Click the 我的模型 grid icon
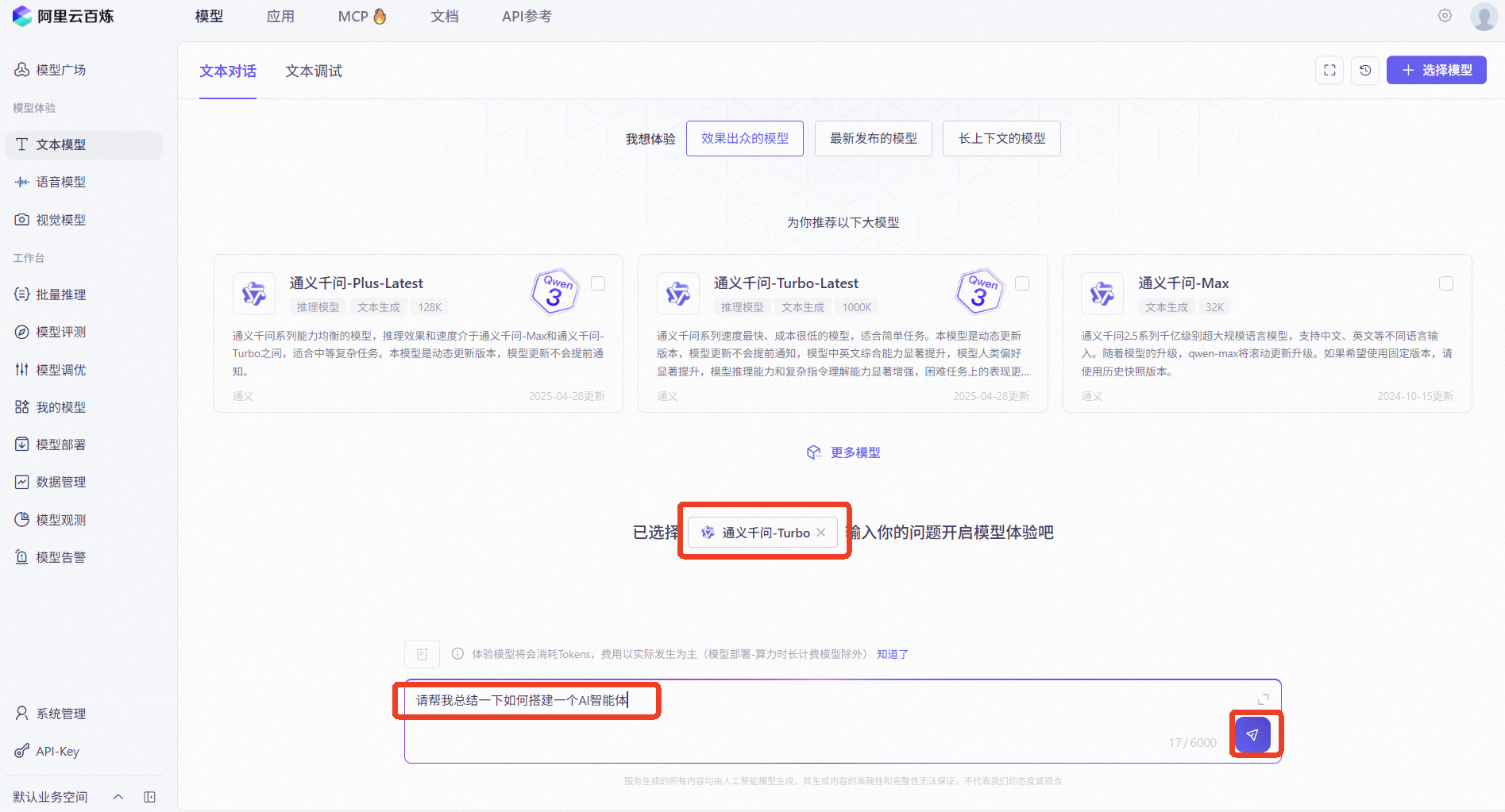1505x812 pixels. point(21,407)
